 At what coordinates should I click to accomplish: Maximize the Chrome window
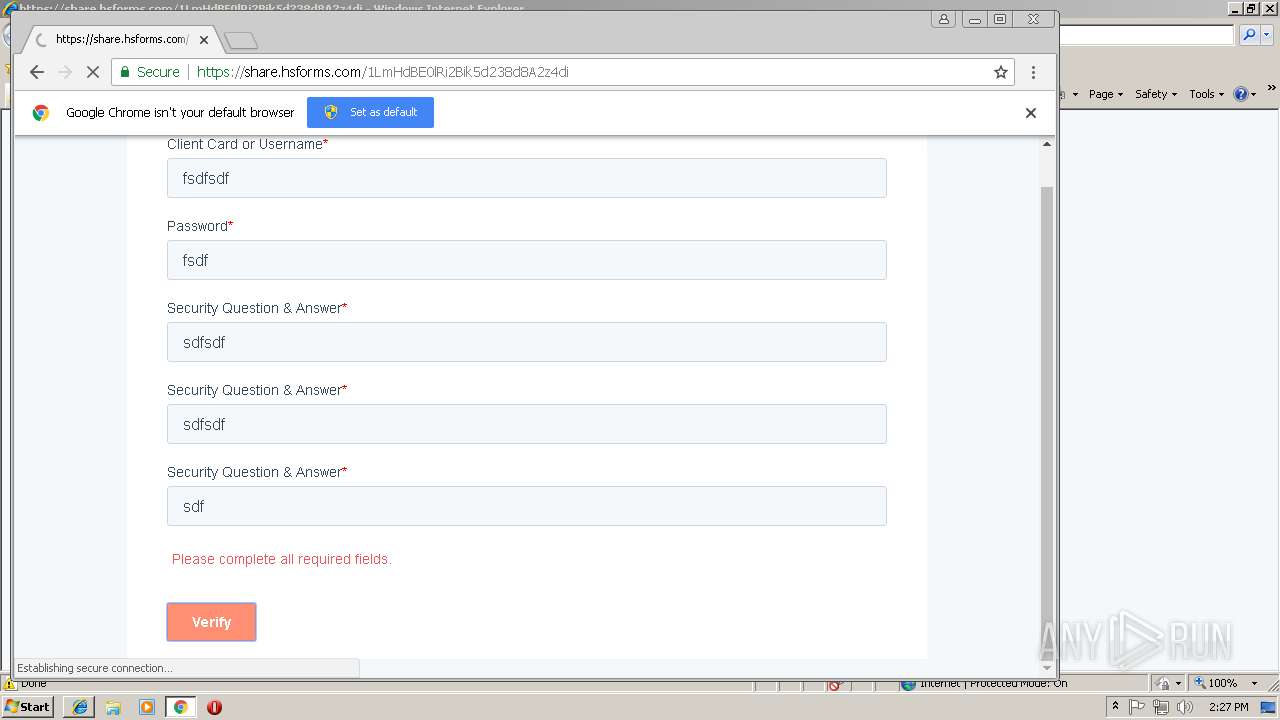1000,19
